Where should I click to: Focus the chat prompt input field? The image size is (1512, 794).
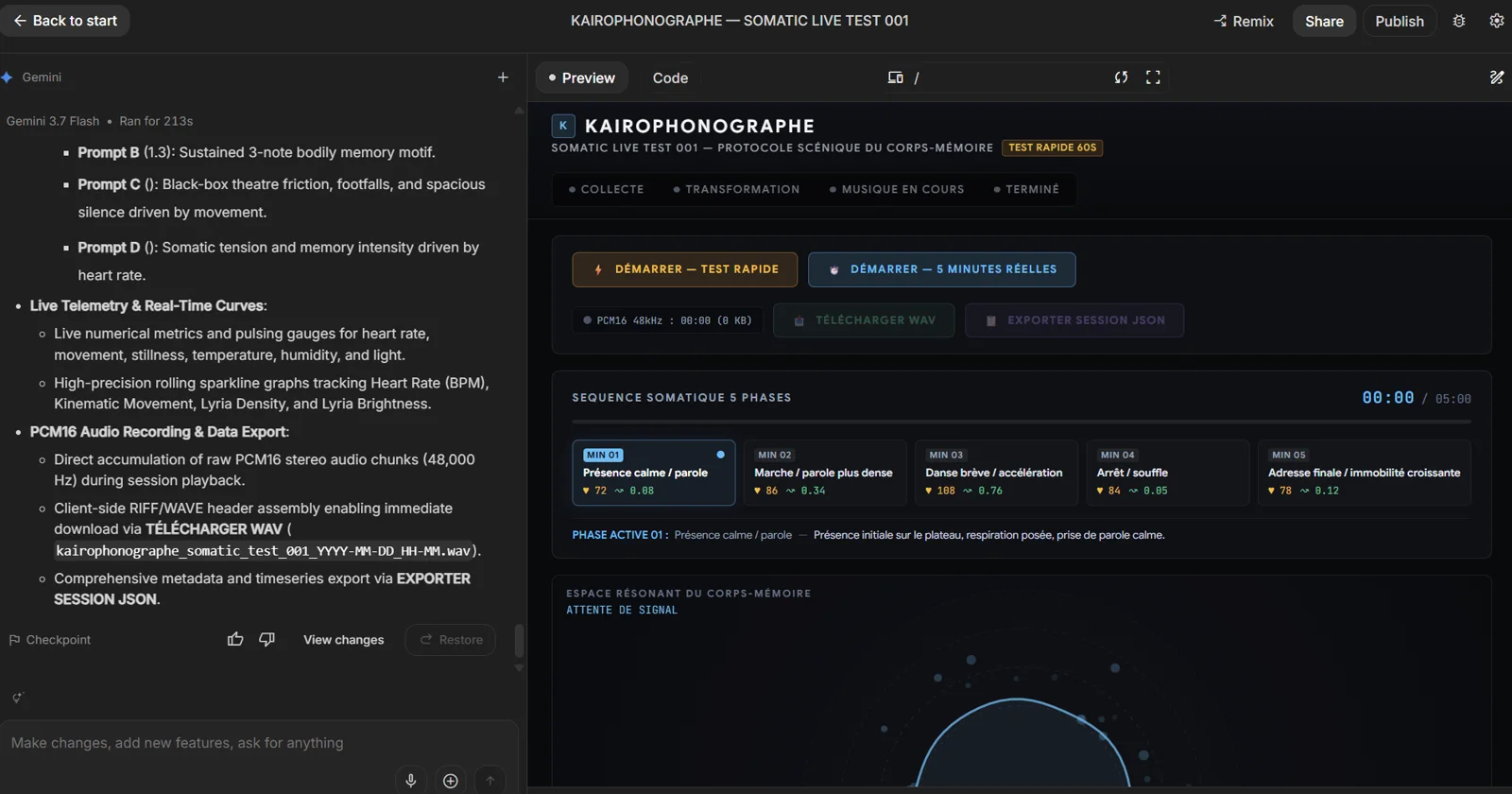pyautogui.click(x=259, y=743)
